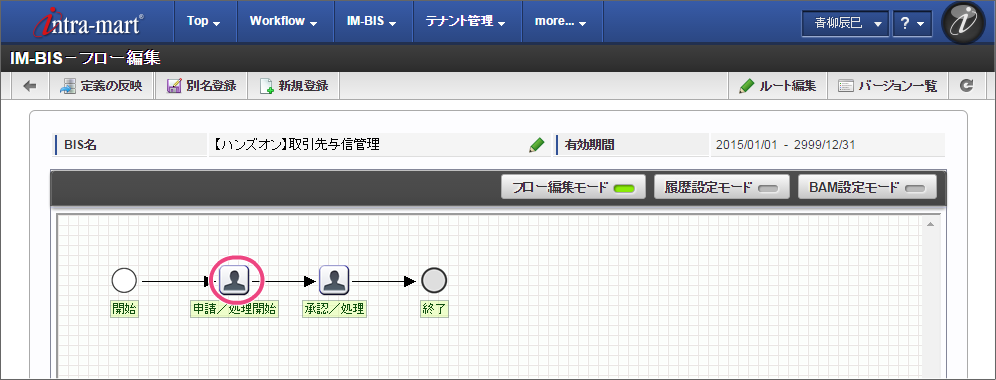The height and width of the screenshot is (380, 996).
Task: Open the ? help dropdown
Action: pos(912,24)
